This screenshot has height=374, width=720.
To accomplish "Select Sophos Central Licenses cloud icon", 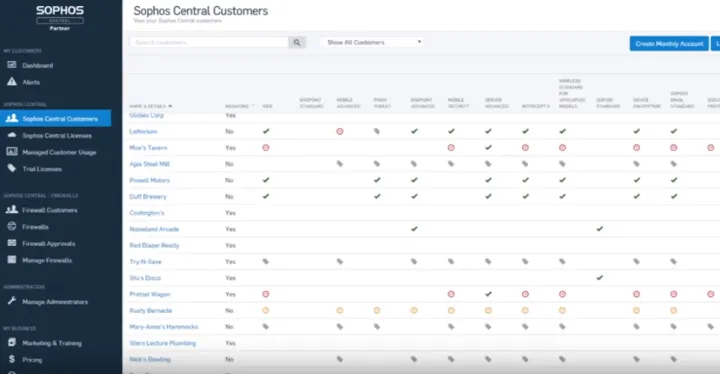I will [x=12, y=135].
